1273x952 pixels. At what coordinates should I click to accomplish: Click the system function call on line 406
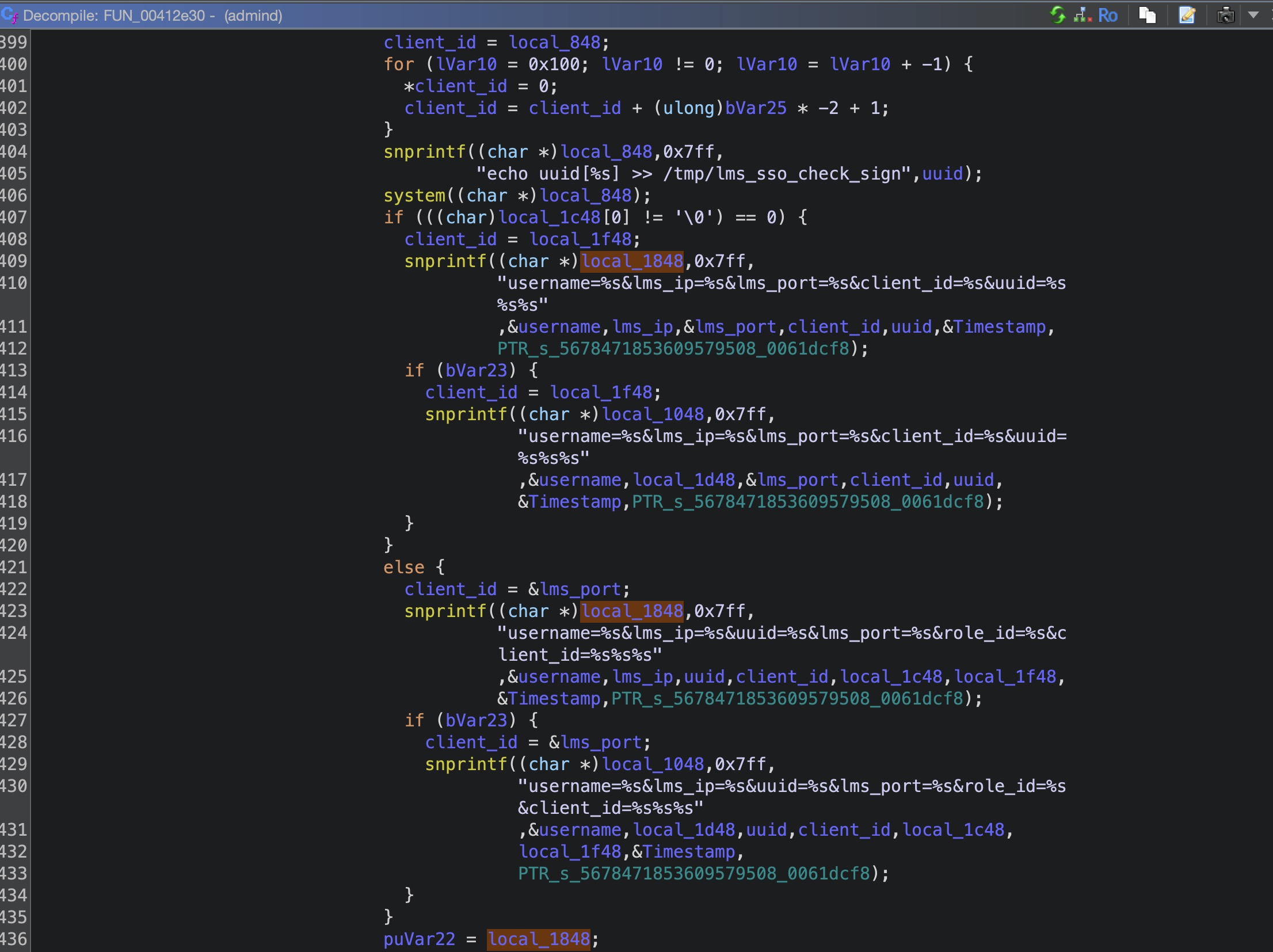tap(414, 196)
